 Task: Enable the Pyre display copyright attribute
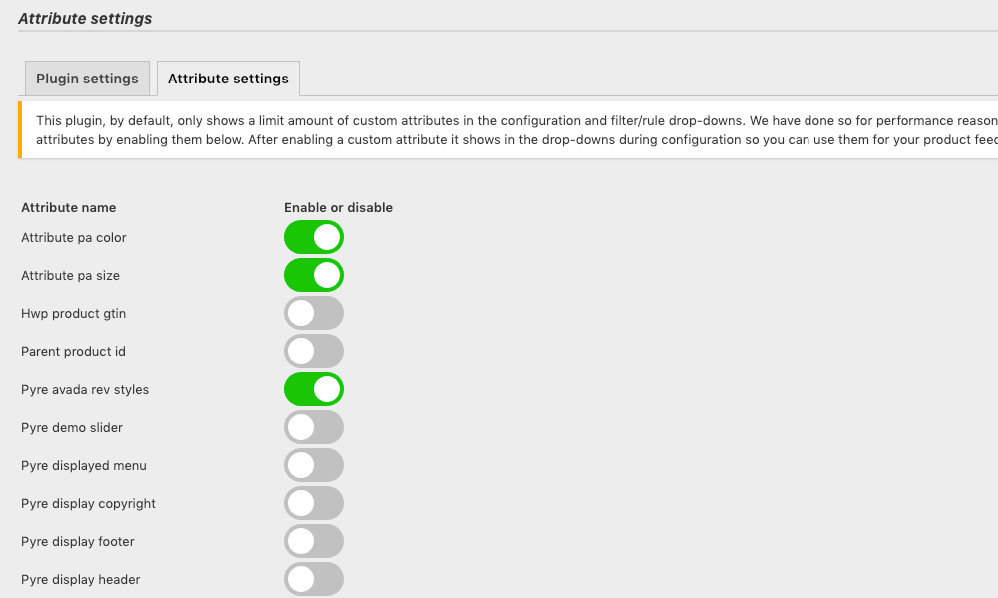[x=314, y=503]
